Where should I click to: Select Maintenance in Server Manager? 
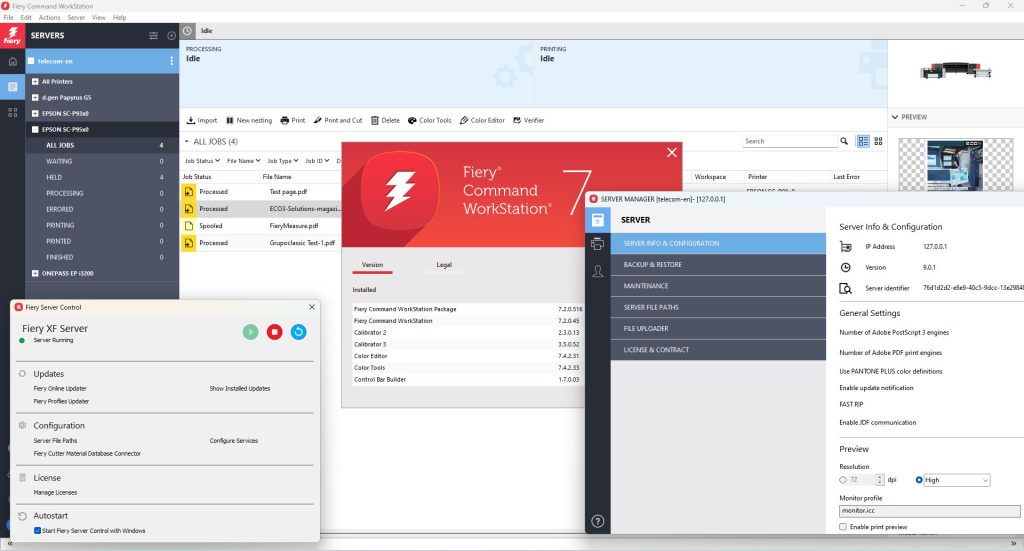pos(718,286)
